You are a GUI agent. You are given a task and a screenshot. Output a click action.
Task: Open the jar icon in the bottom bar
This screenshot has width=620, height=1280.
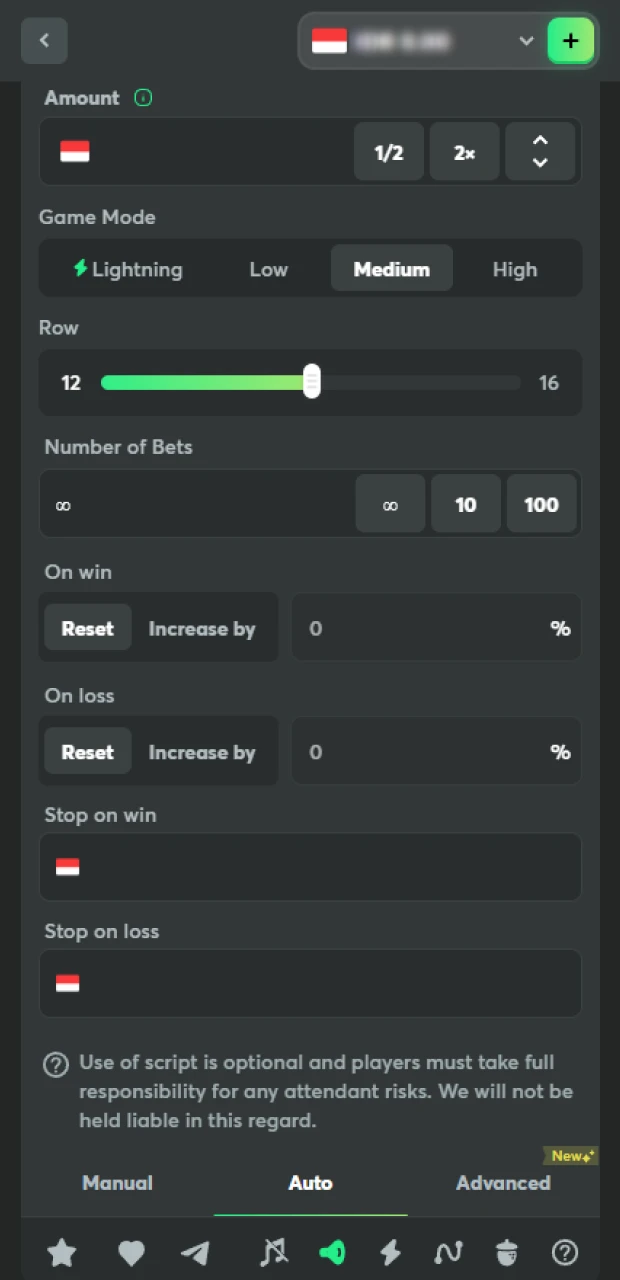[x=506, y=1252]
